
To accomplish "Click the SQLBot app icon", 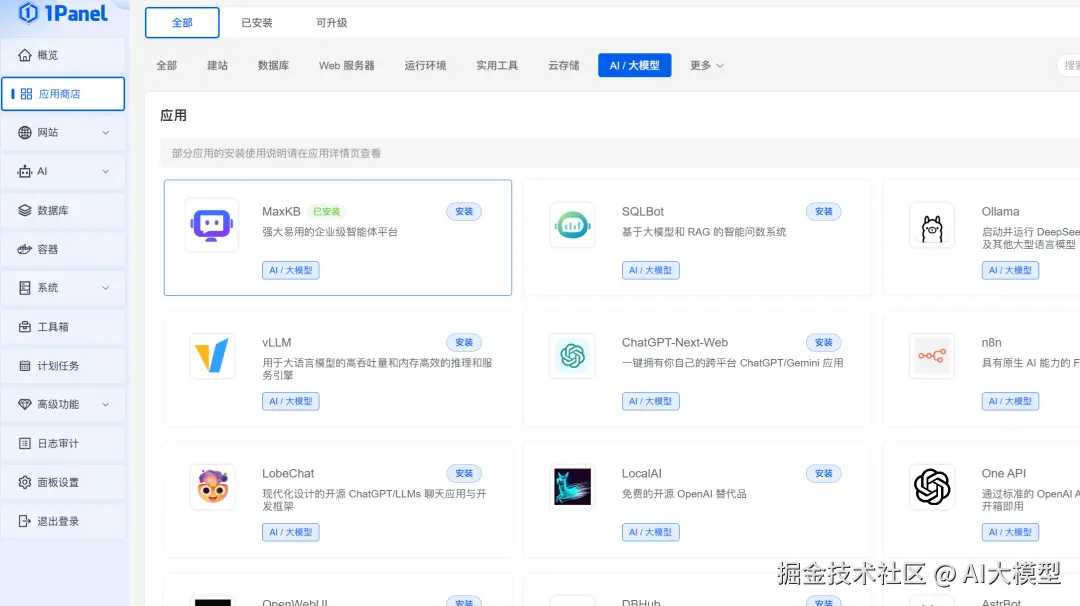I will point(572,225).
